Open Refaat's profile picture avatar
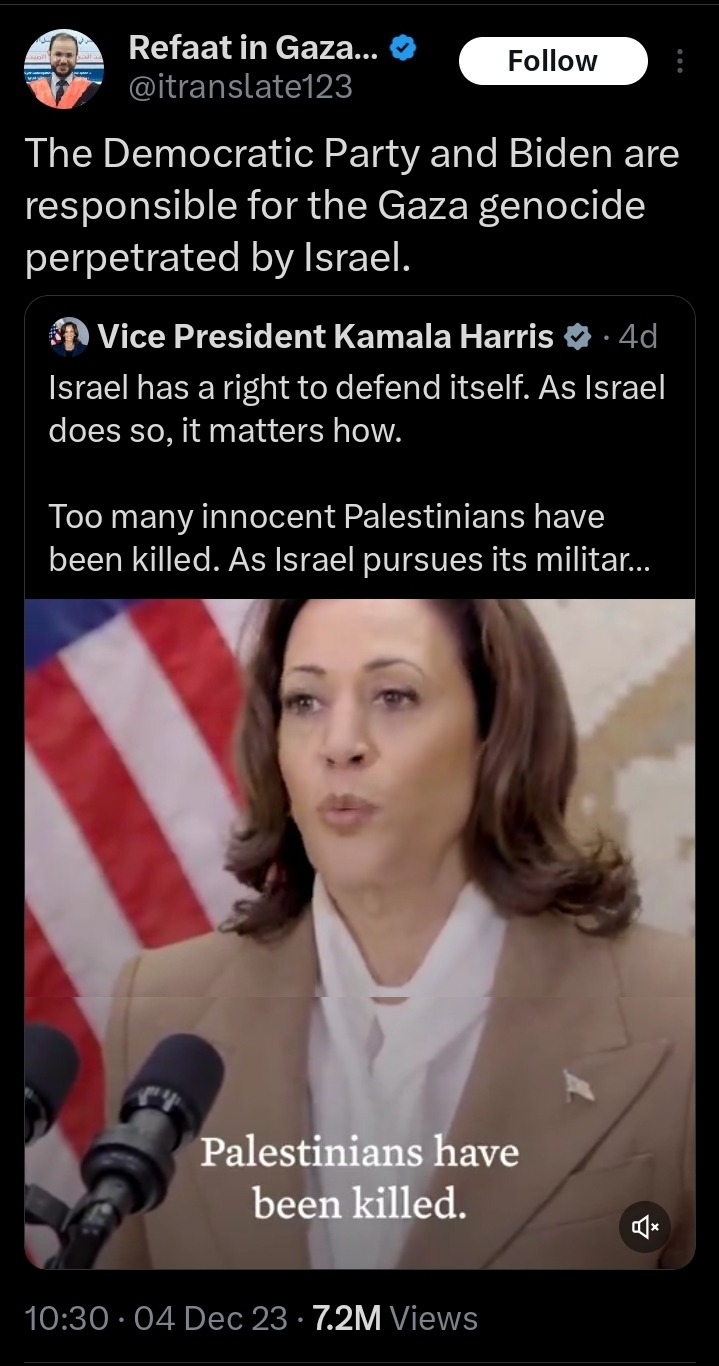The width and height of the screenshot is (719, 1366). (x=63, y=69)
